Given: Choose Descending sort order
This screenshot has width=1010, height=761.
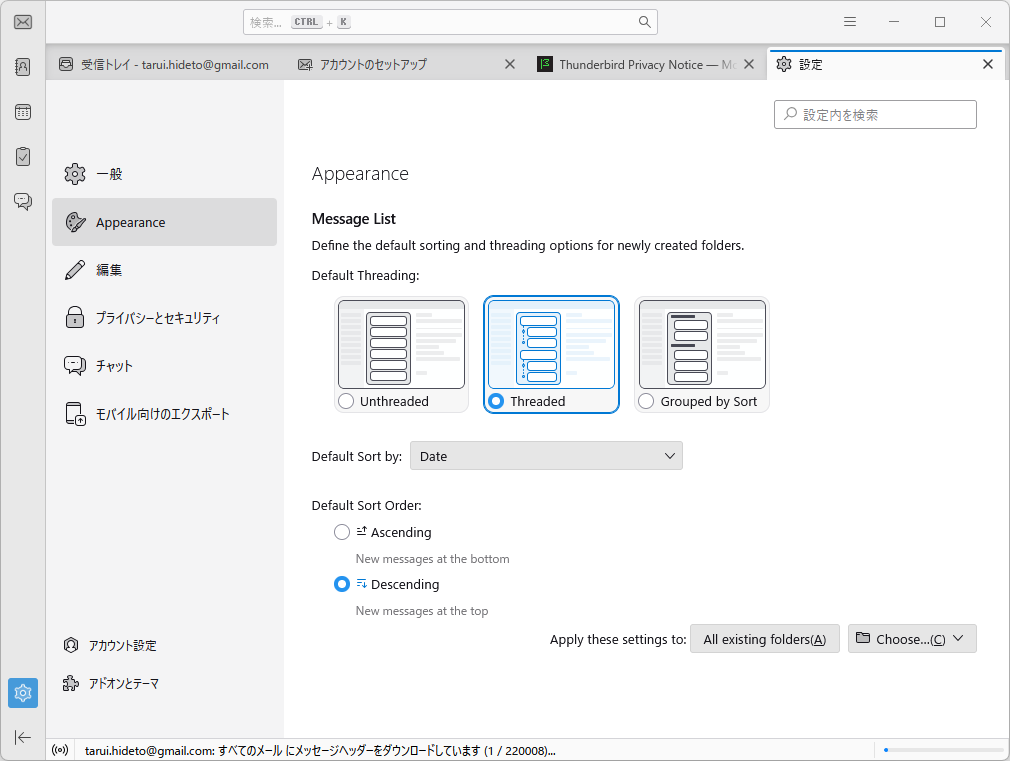Looking at the screenshot, I should click(x=342, y=584).
